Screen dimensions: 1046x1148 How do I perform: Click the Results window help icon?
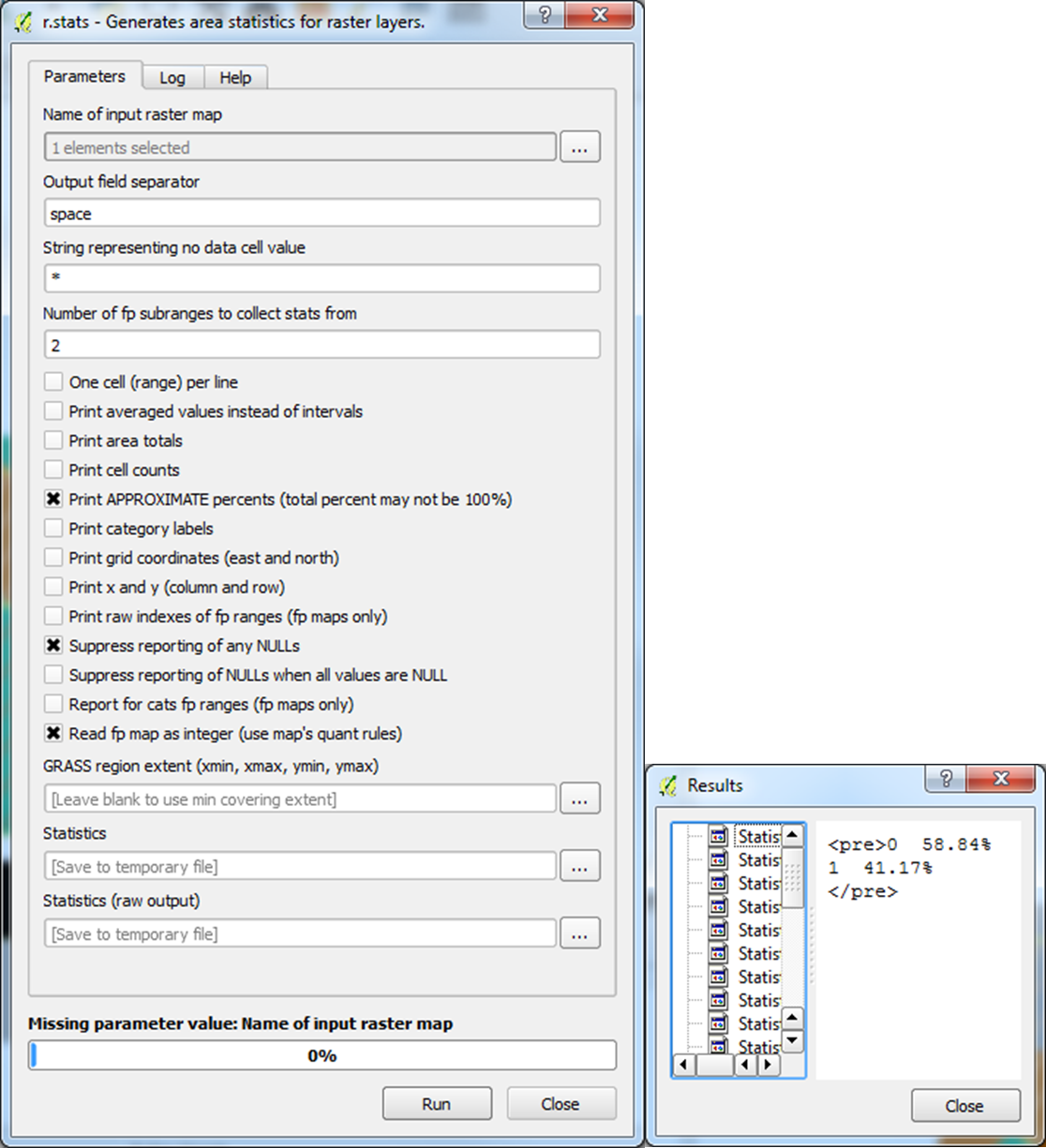pos(946,779)
